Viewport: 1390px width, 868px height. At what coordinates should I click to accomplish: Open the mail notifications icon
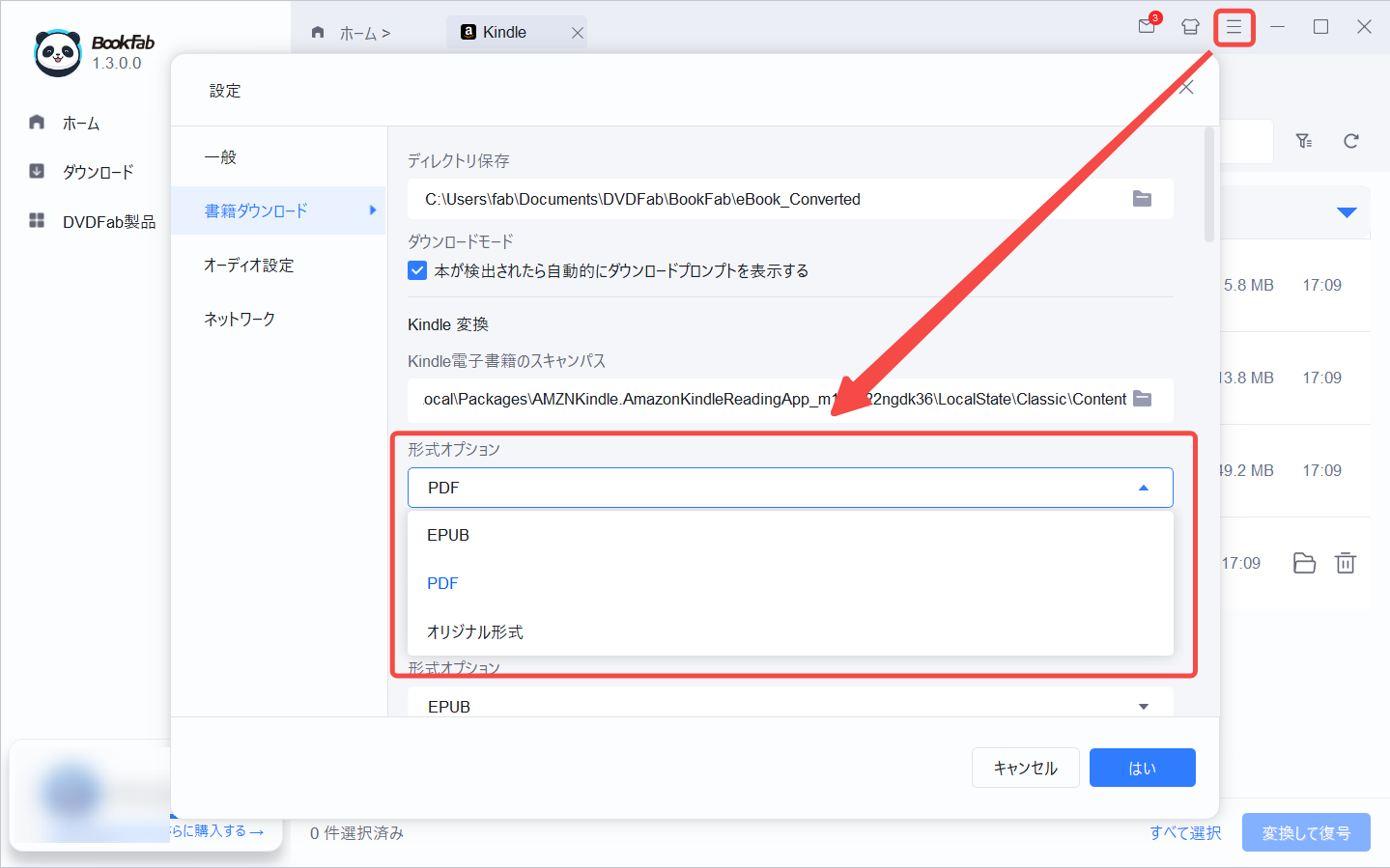point(1148,26)
